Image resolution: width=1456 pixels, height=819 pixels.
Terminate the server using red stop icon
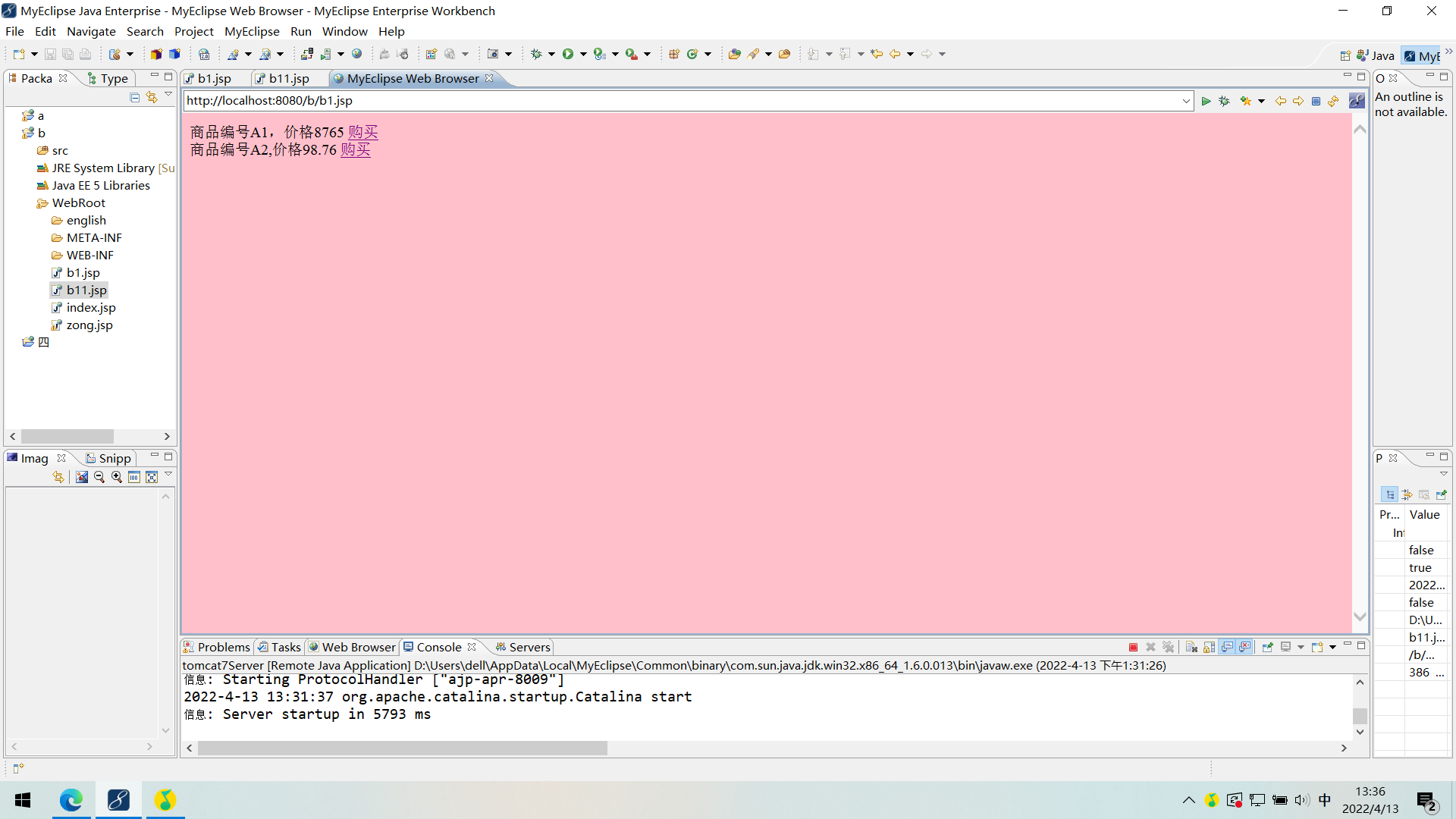[x=1133, y=647]
